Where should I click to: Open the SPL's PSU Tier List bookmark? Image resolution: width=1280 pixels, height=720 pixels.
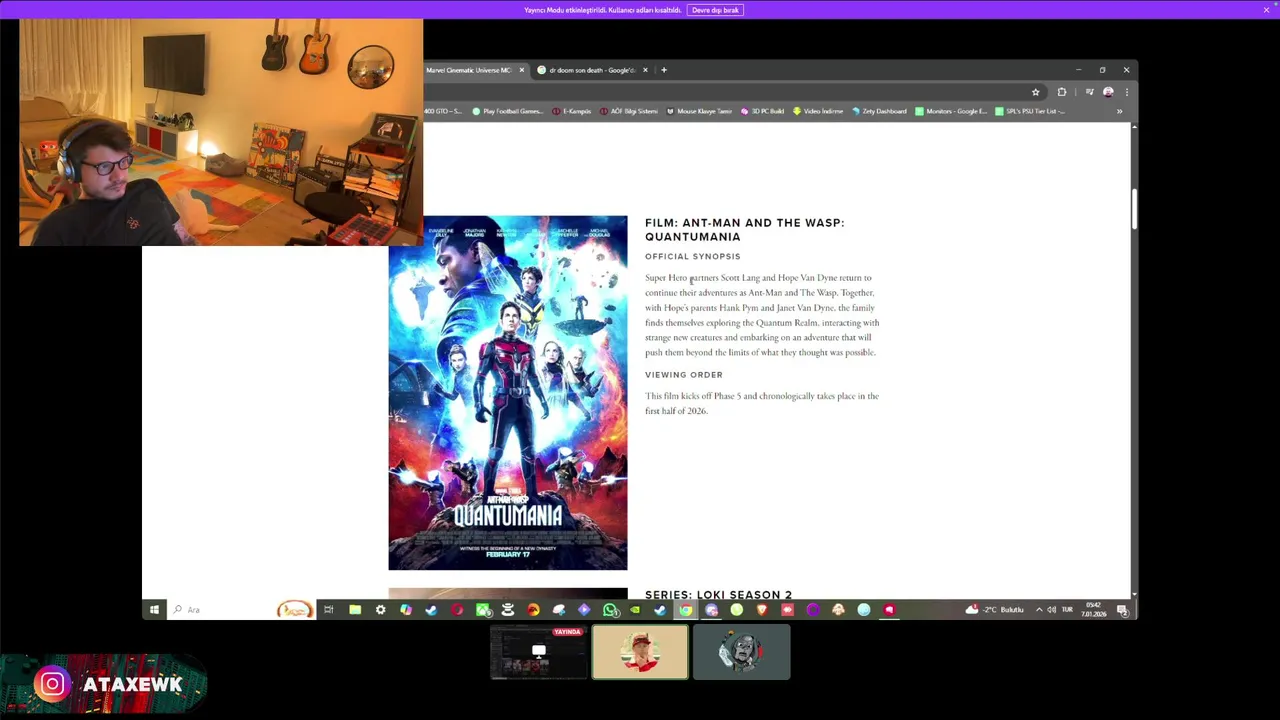tap(1030, 111)
